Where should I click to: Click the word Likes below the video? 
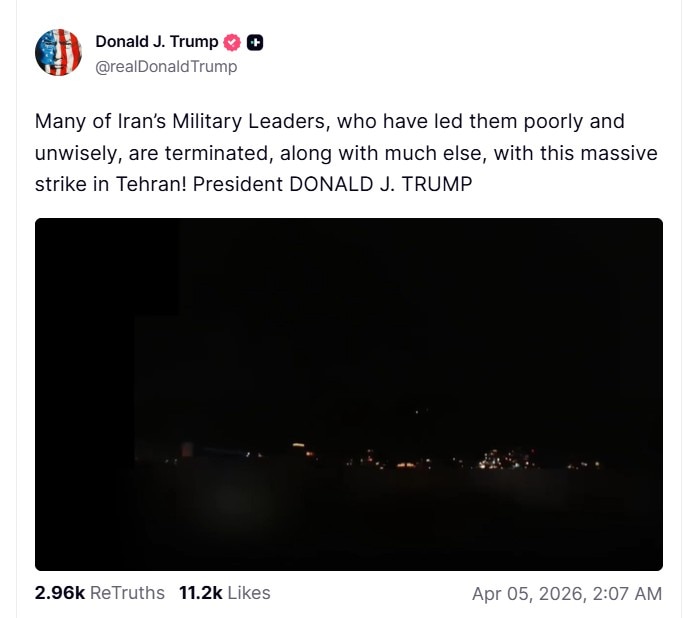click(x=249, y=593)
